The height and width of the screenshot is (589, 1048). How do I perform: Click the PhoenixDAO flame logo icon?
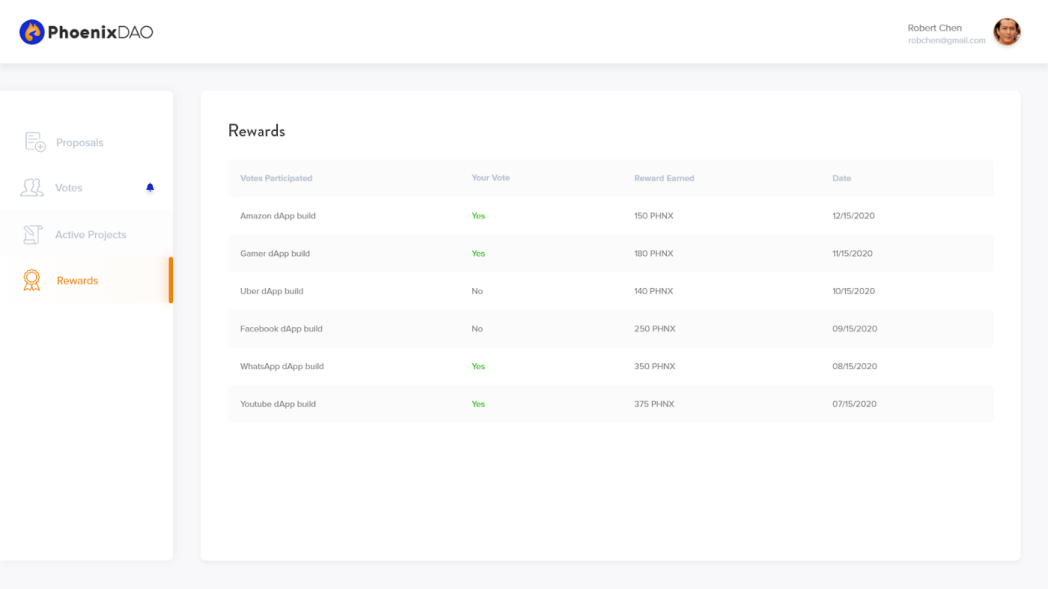31,32
